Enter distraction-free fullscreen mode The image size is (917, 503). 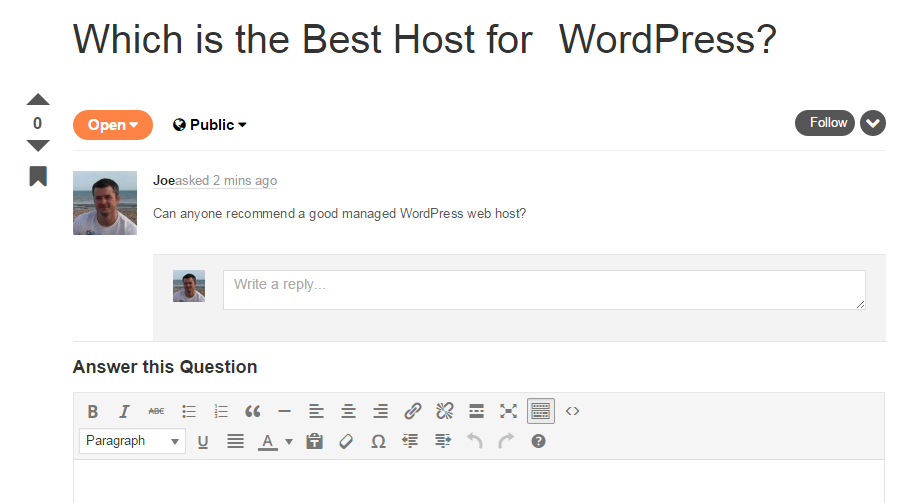pyautogui.click(x=508, y=411)
